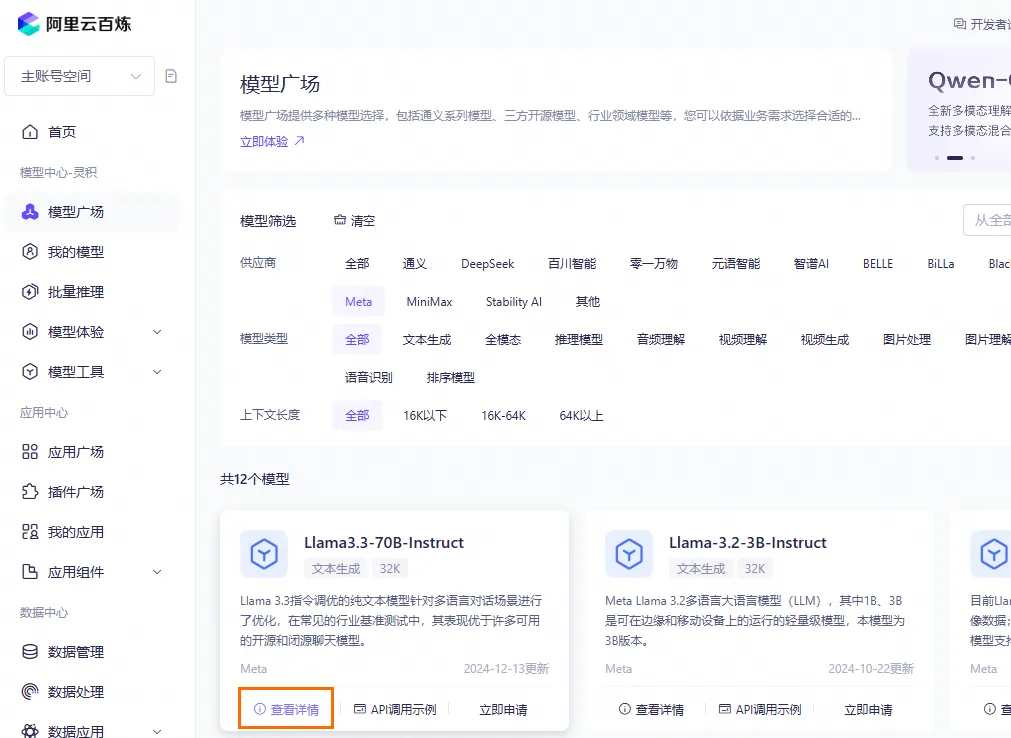
Task: Expand the 应用组件 submenu chevron
Action: click(x=157, y=572)
